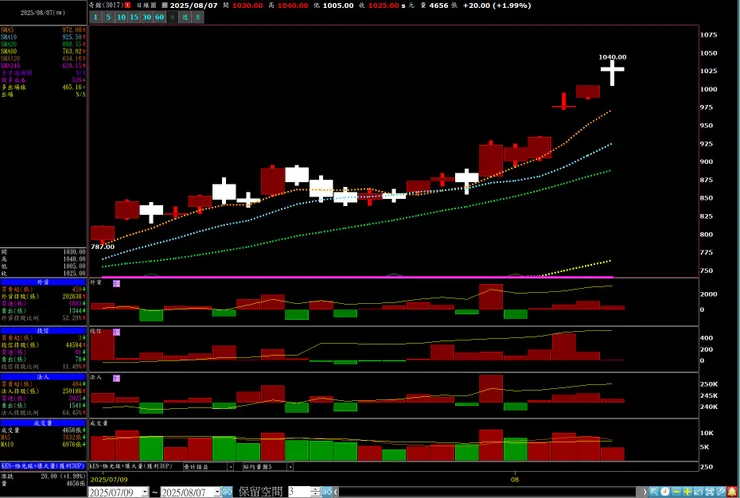The image size is (740, 498).
Task: Click the arrow cursor tool icon
Action: tap(654, 492)
